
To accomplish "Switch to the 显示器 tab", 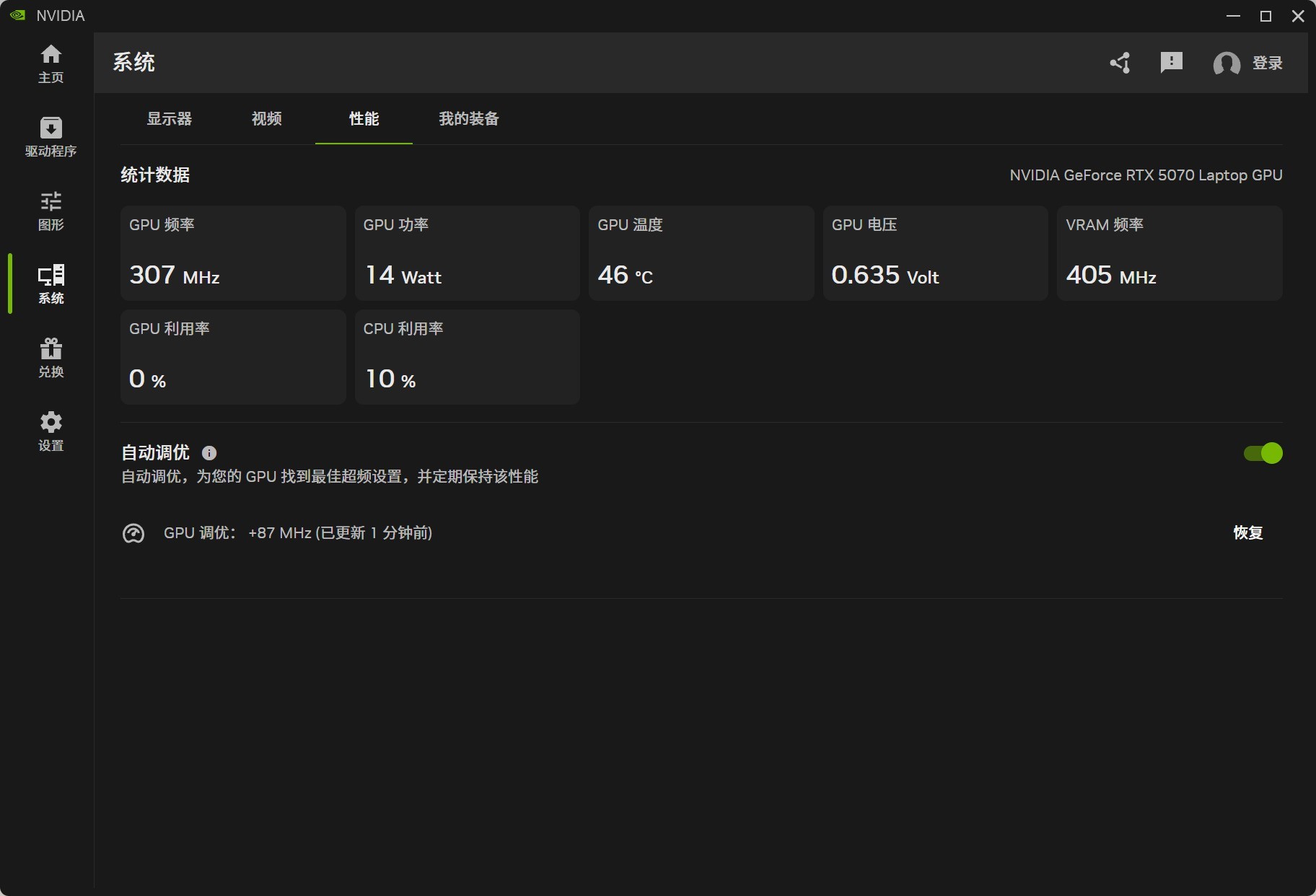I will click(170, 119).
